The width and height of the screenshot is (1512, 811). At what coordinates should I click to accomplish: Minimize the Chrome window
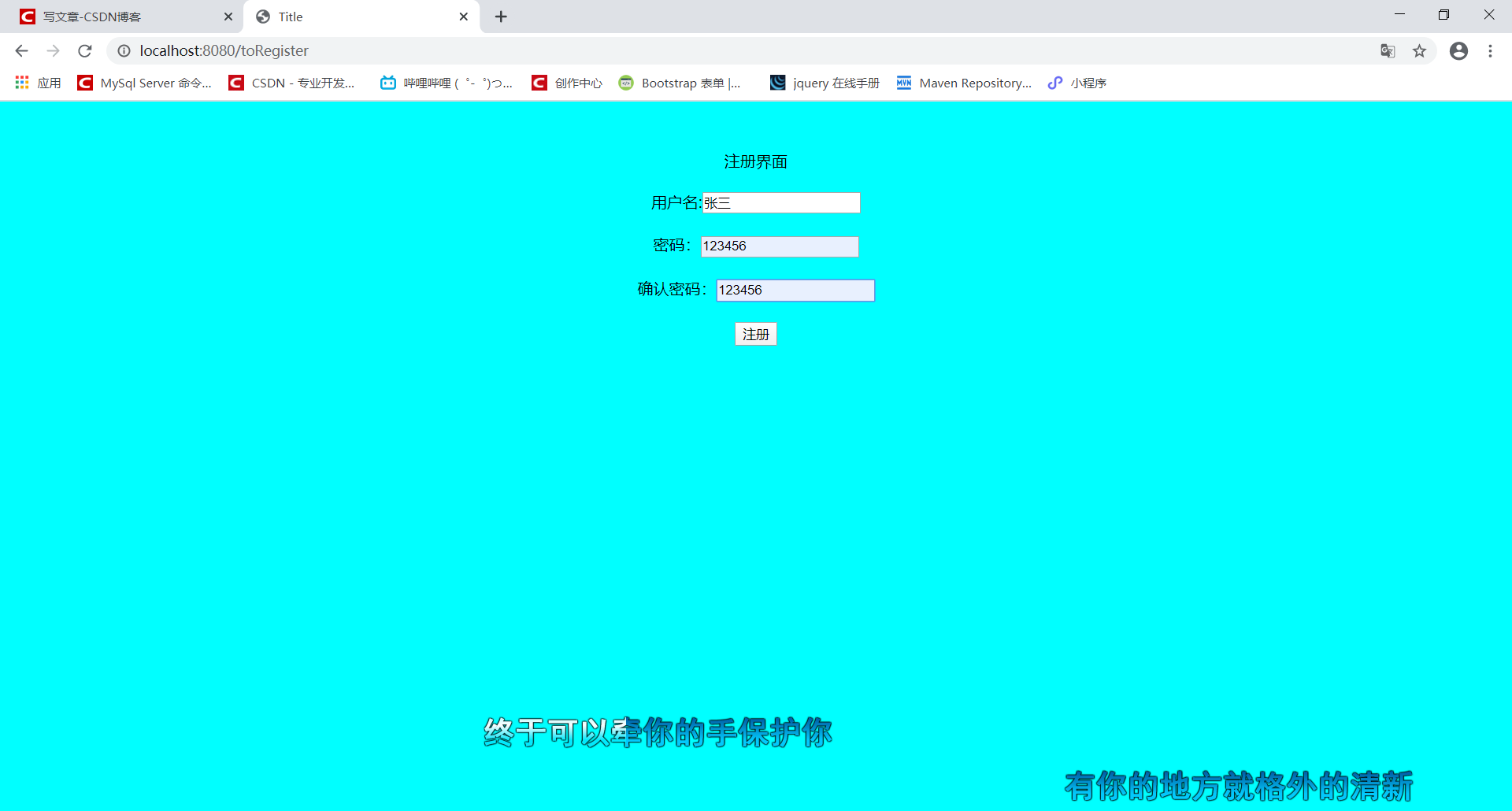(x=1399, y=14)
